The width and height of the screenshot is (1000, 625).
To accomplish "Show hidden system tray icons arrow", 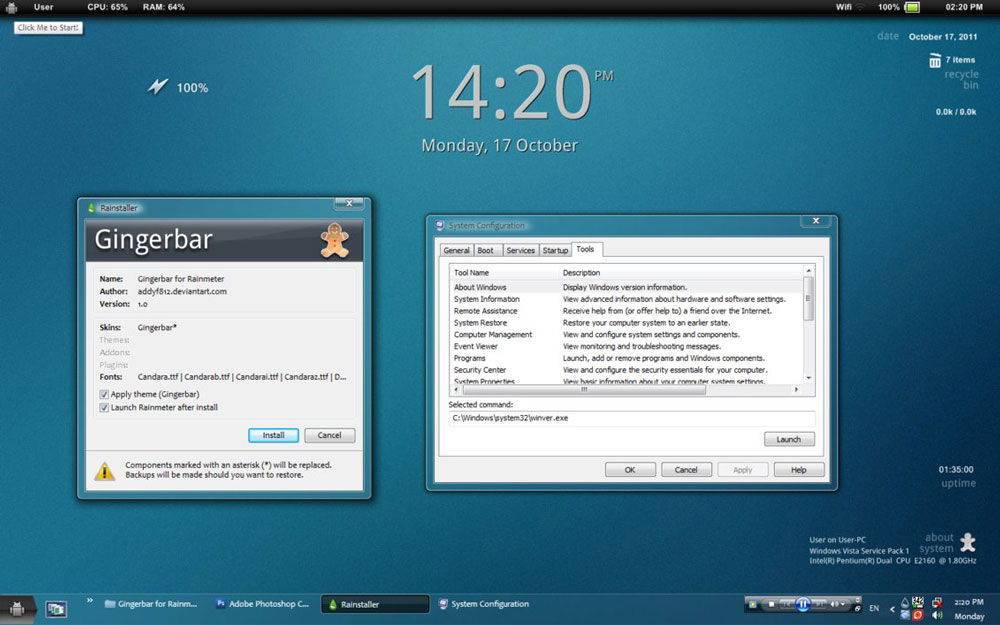I will [891, 608].
